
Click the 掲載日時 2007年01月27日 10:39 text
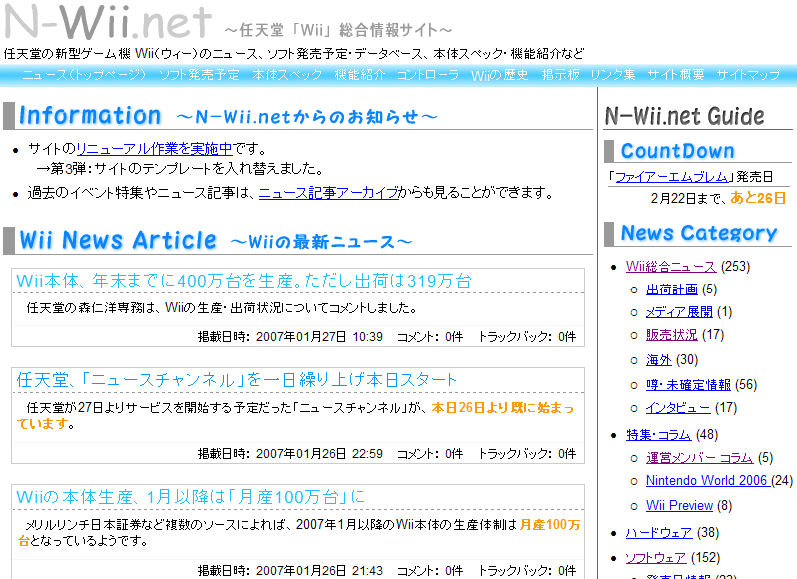point(290,337)
